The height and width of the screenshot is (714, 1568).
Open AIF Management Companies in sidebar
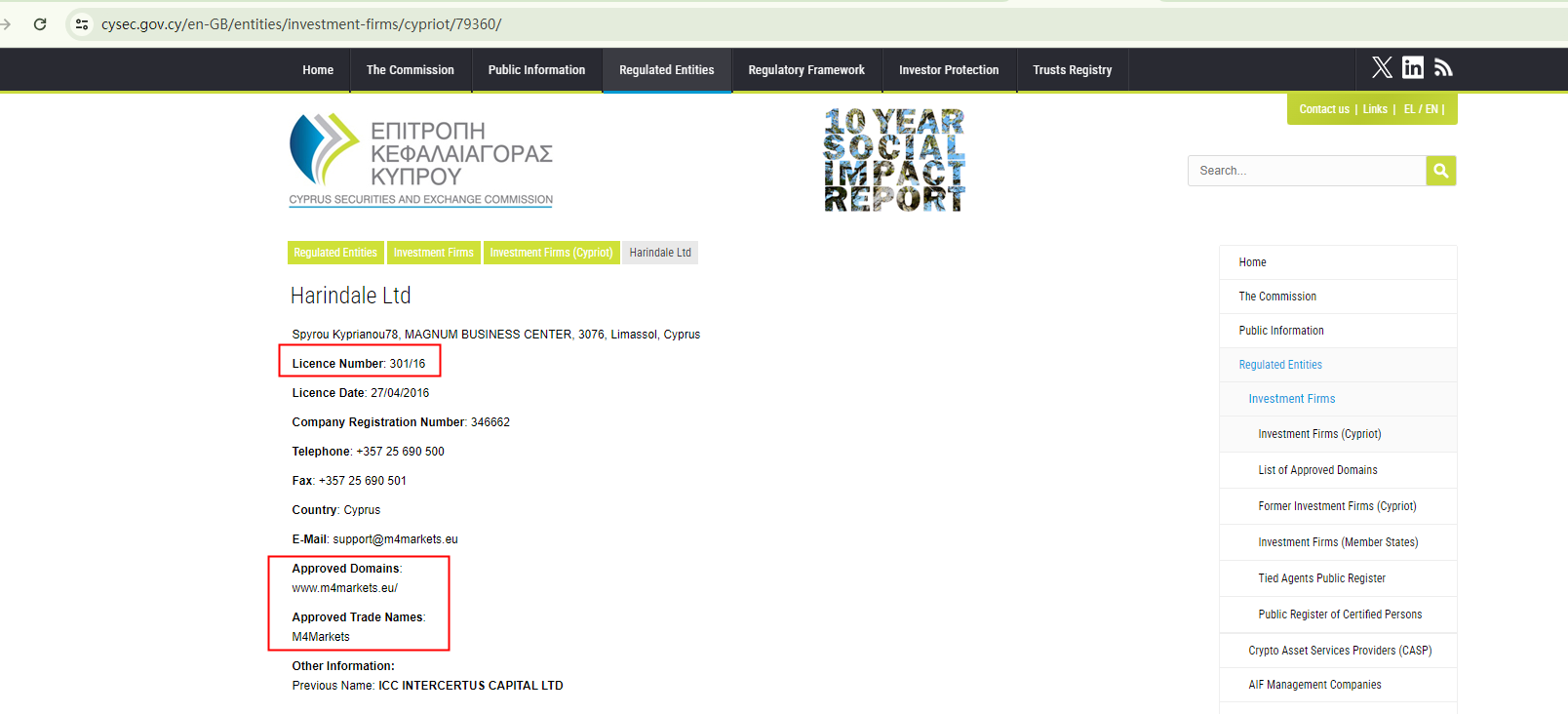(1338, 685)
